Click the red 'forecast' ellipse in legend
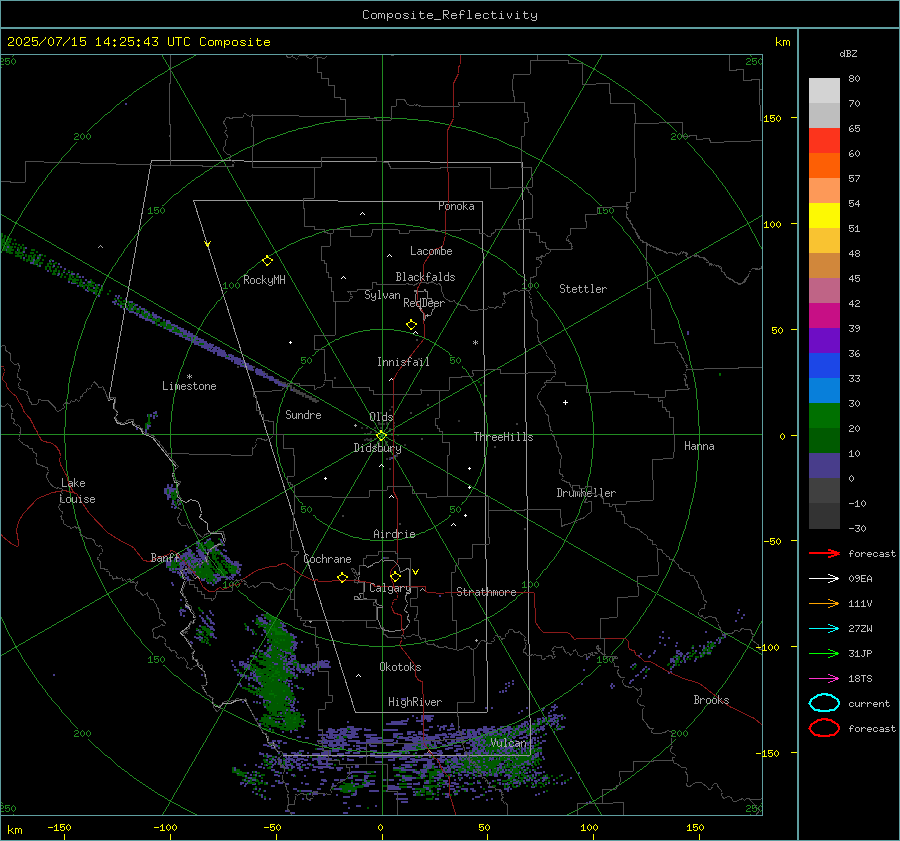The image size is (900, 841). click(824, 728)
